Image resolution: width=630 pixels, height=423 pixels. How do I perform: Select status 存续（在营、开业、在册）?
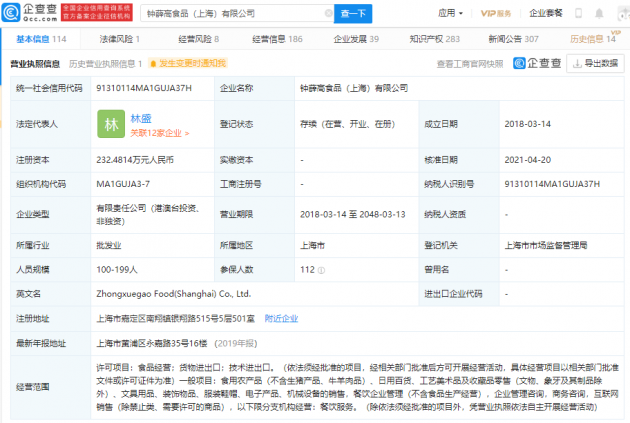[x=348, y=124]
